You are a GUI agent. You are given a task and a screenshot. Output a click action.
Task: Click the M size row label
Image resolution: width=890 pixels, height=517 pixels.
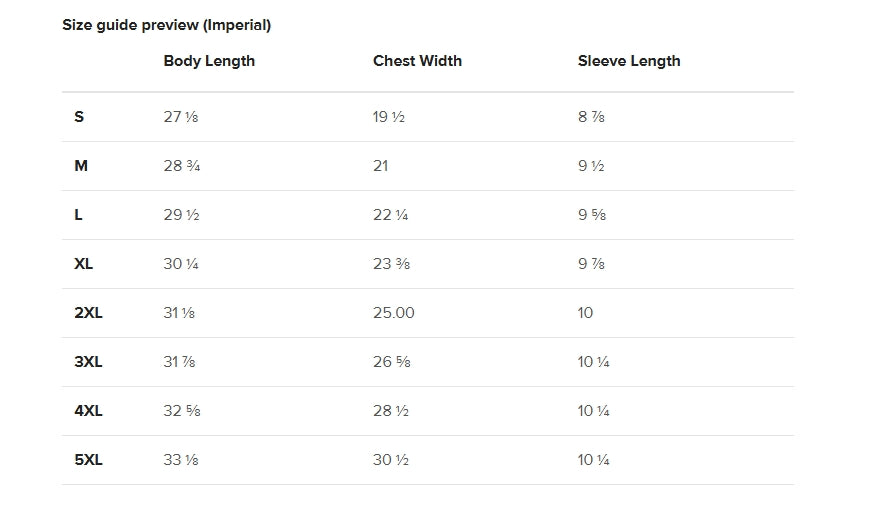point(81,166)
